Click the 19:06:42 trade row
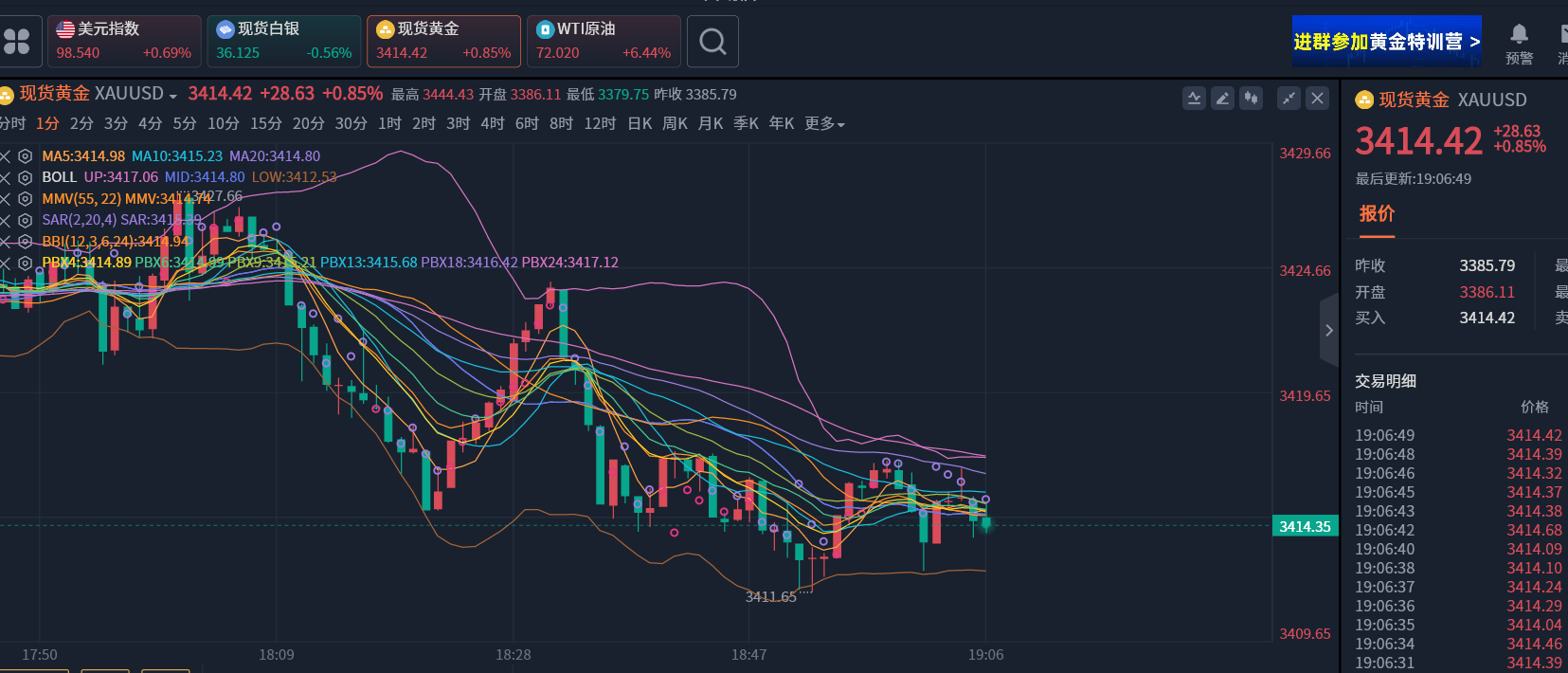 [x=1458, y=531]
